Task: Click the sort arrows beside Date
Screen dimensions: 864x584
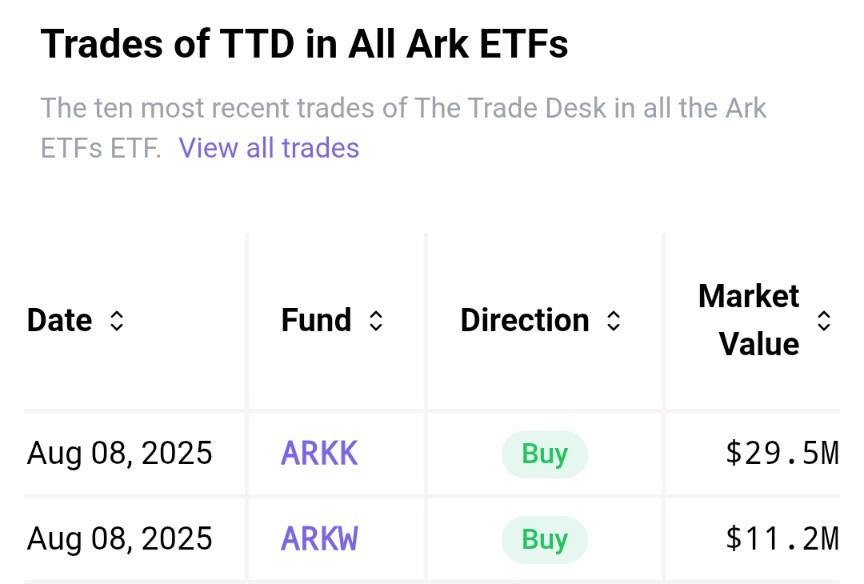Action: tap(117, 321)
